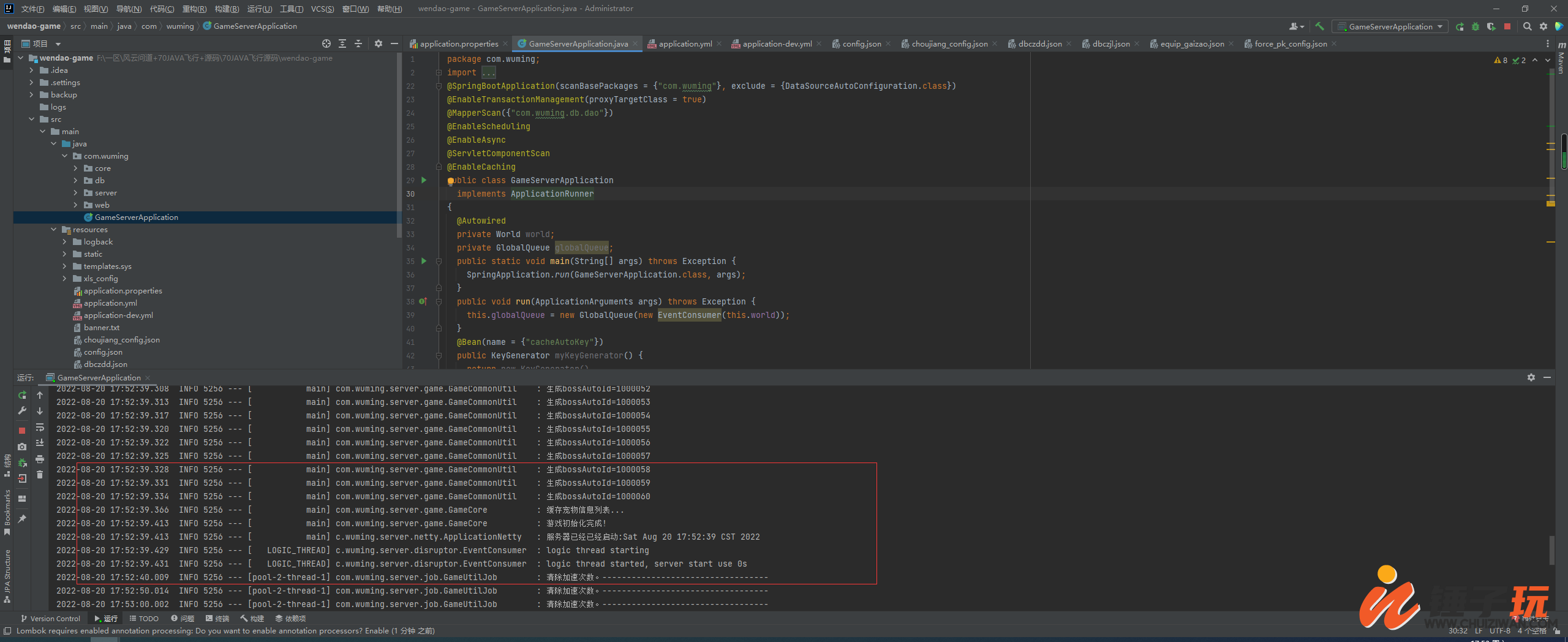Toggle soft-wrap in the Run console
Viewport: 1568px width, 642px height.
40,427
